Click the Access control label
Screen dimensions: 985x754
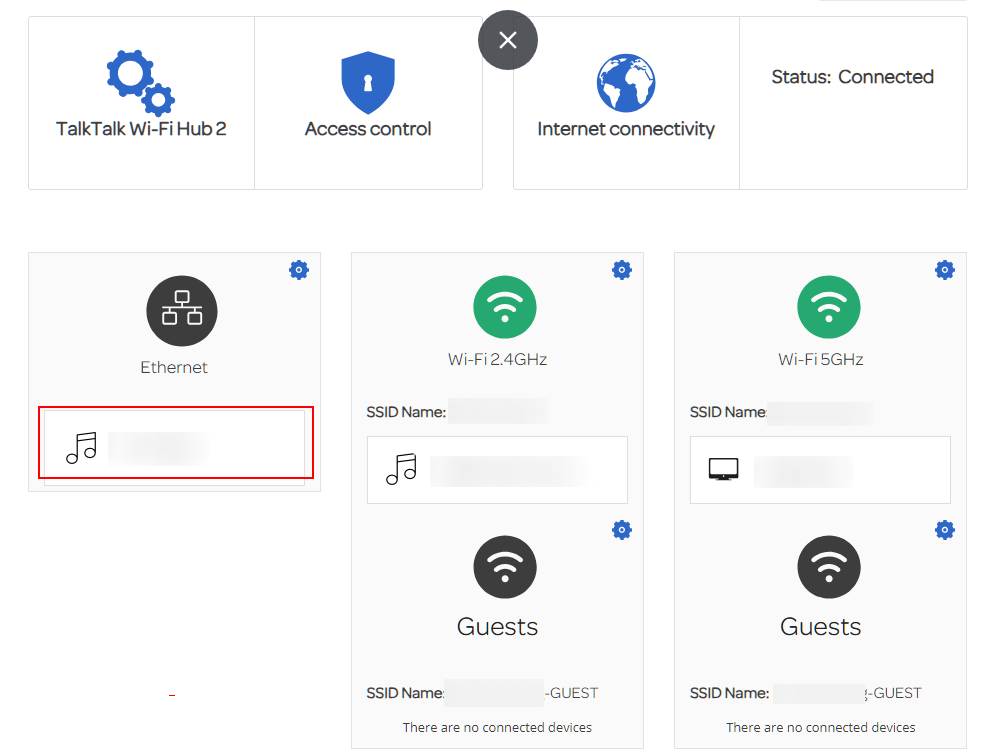[368, 129]
